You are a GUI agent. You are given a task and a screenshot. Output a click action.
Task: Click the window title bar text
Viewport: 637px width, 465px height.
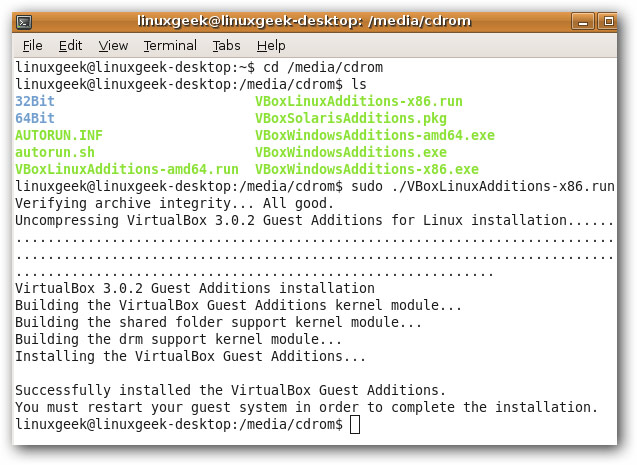click(x=318, y=20)
